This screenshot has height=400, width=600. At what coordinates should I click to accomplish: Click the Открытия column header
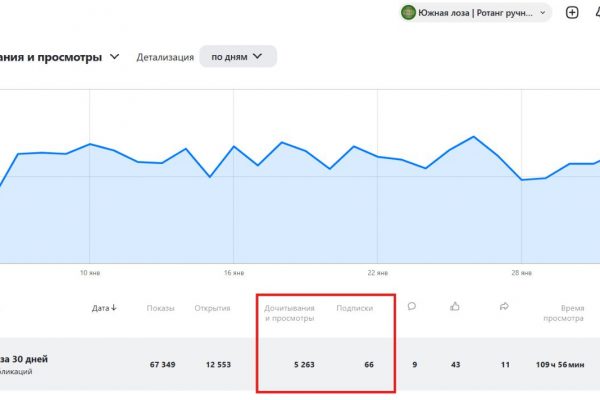211,308
